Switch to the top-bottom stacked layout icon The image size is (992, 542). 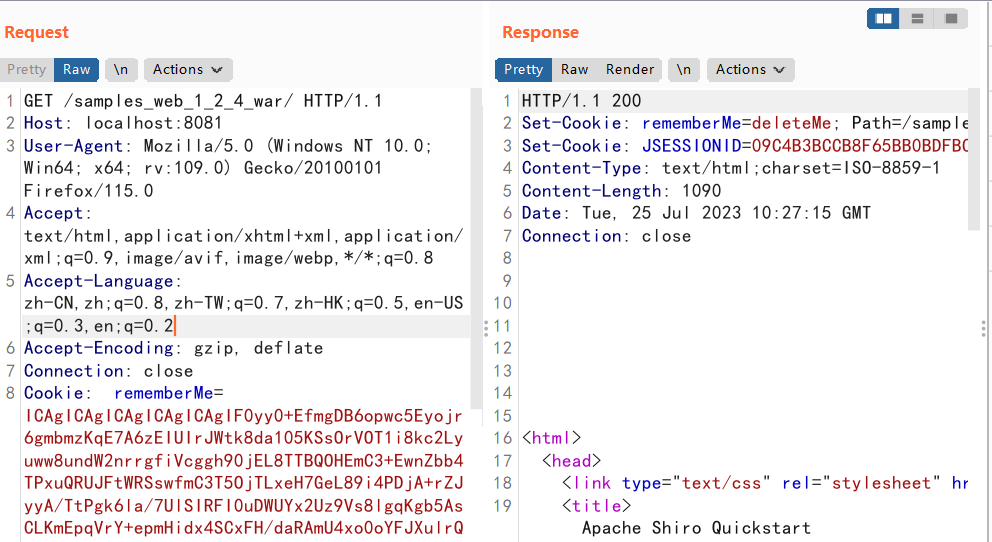[916, 18]
